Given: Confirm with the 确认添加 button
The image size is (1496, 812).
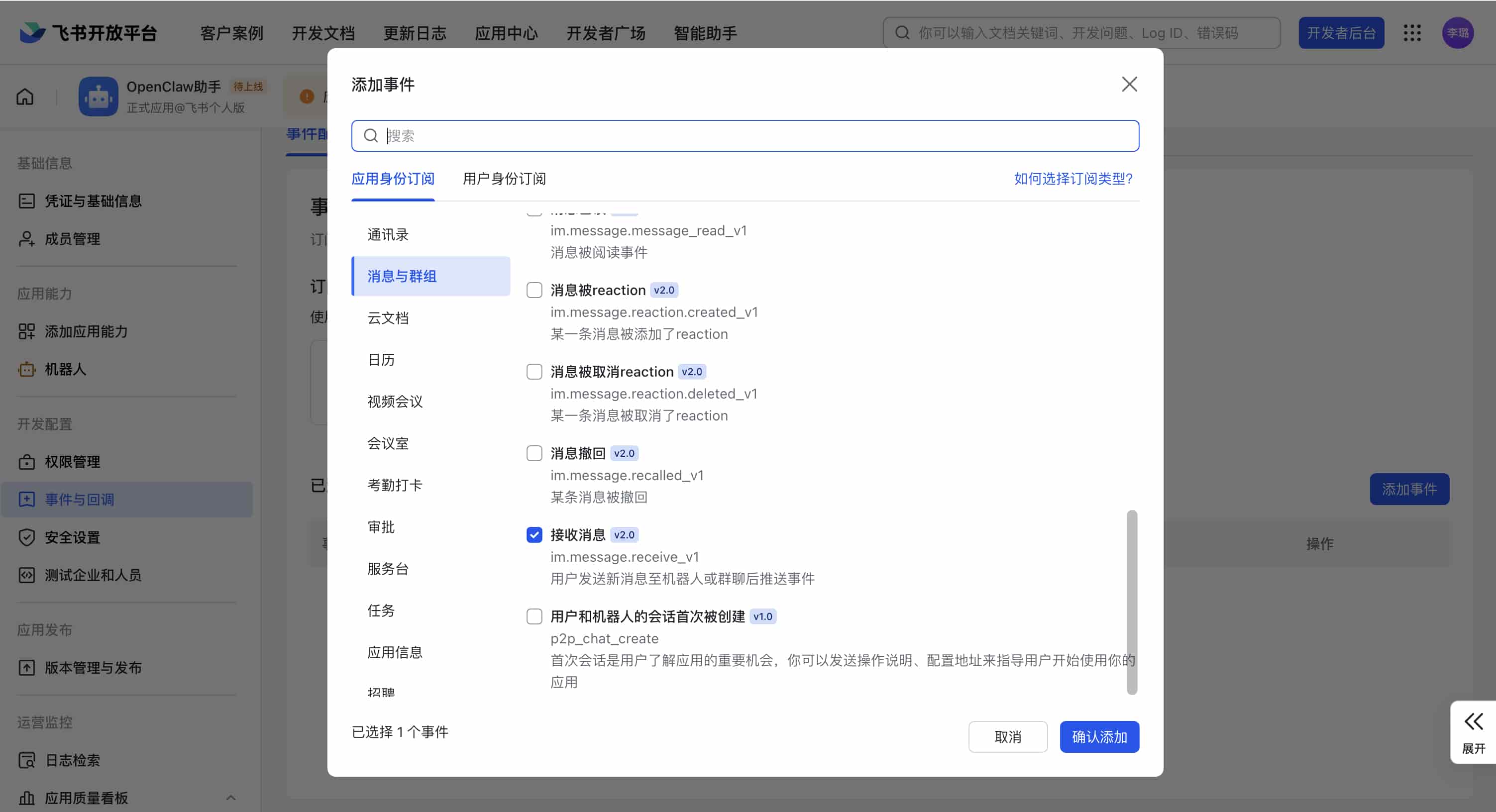Looking at the screenshot, I should point(1099,736).
